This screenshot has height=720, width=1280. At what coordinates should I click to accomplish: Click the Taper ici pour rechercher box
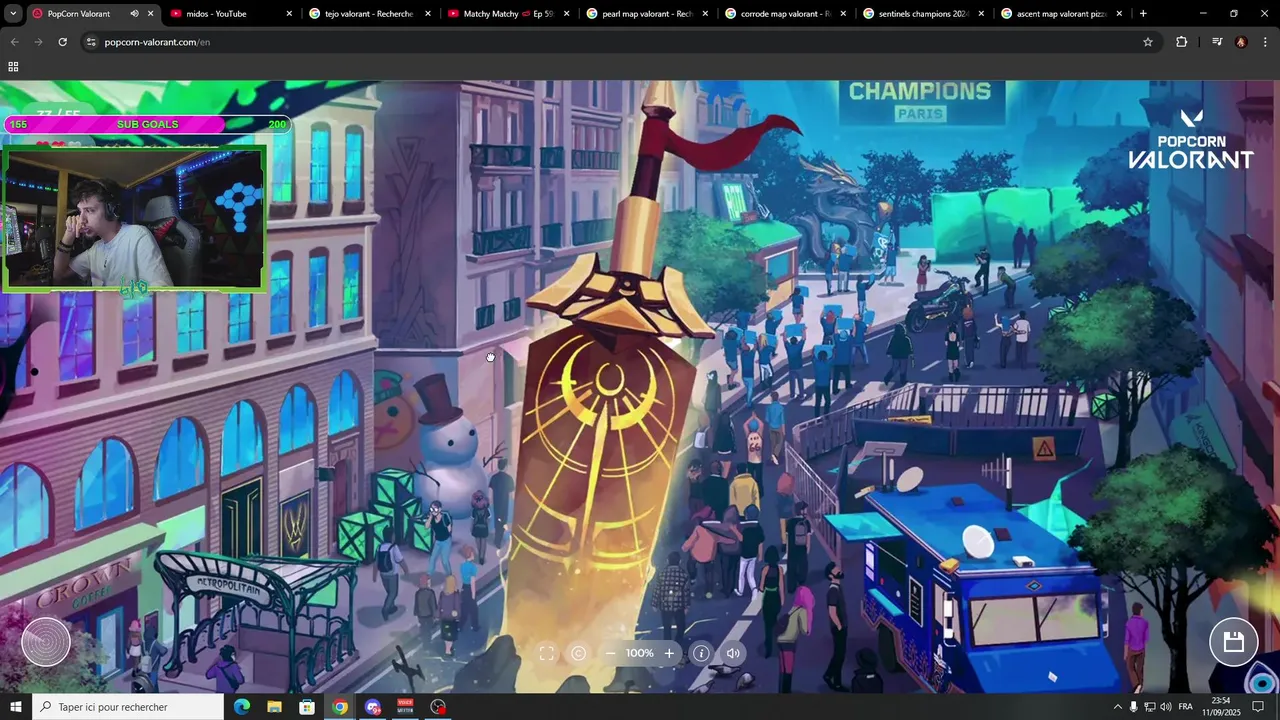point(128,707)
